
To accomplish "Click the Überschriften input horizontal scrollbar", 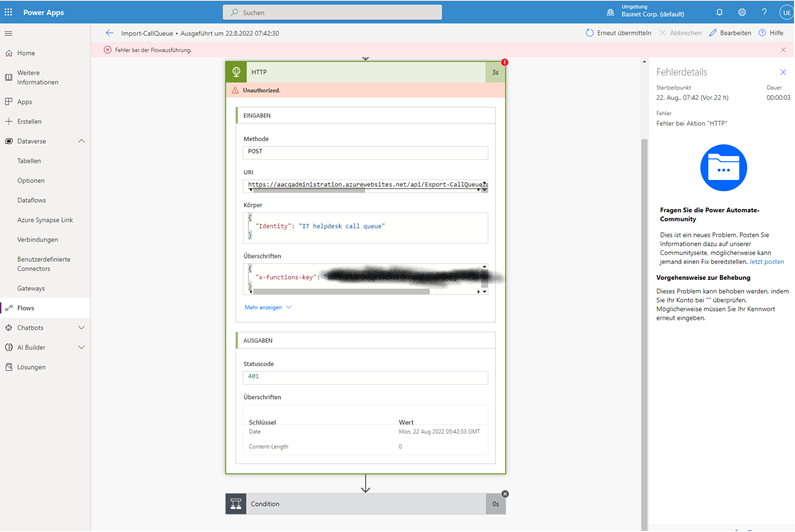I will [x=341, y=292].
